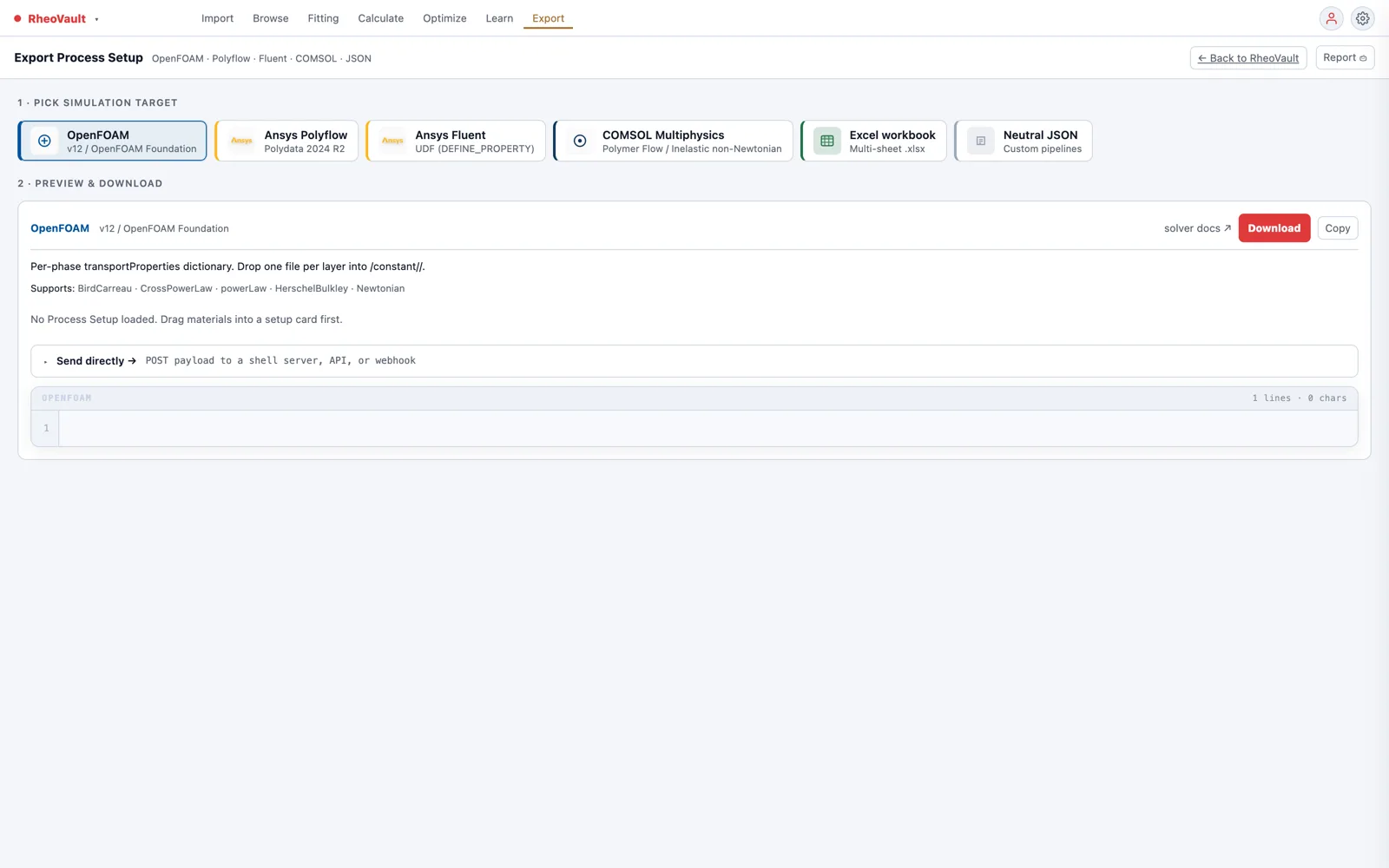Click the OpenFOAM heading in preview panel
1389x868 pixels.
point(60,228)
